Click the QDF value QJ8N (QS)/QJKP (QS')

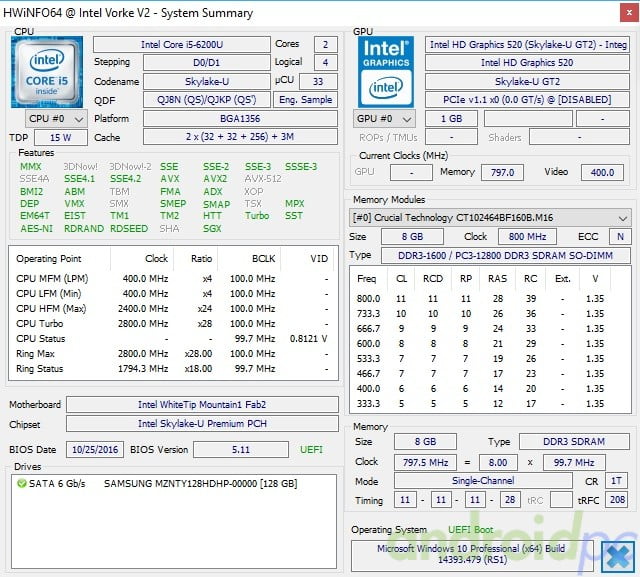pyautogui.click(x=206, y=100)
